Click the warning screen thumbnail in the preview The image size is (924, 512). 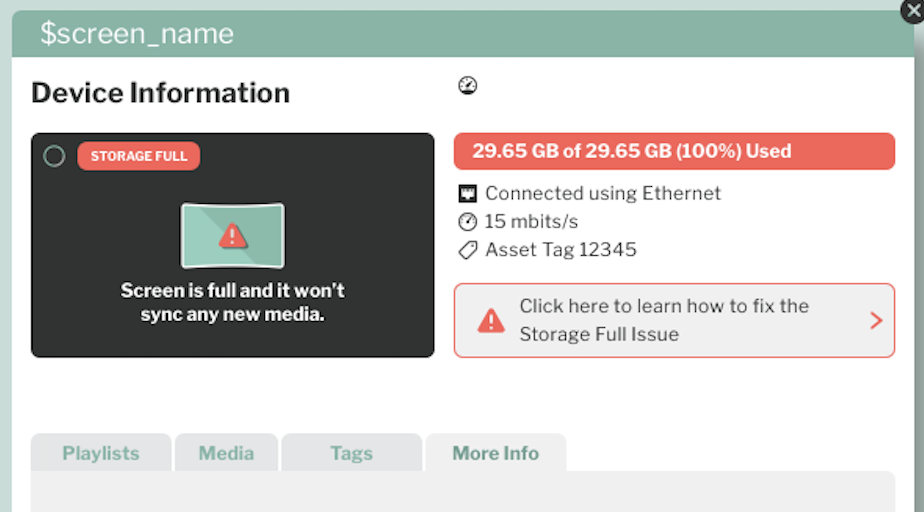click(x=233, y=236)
